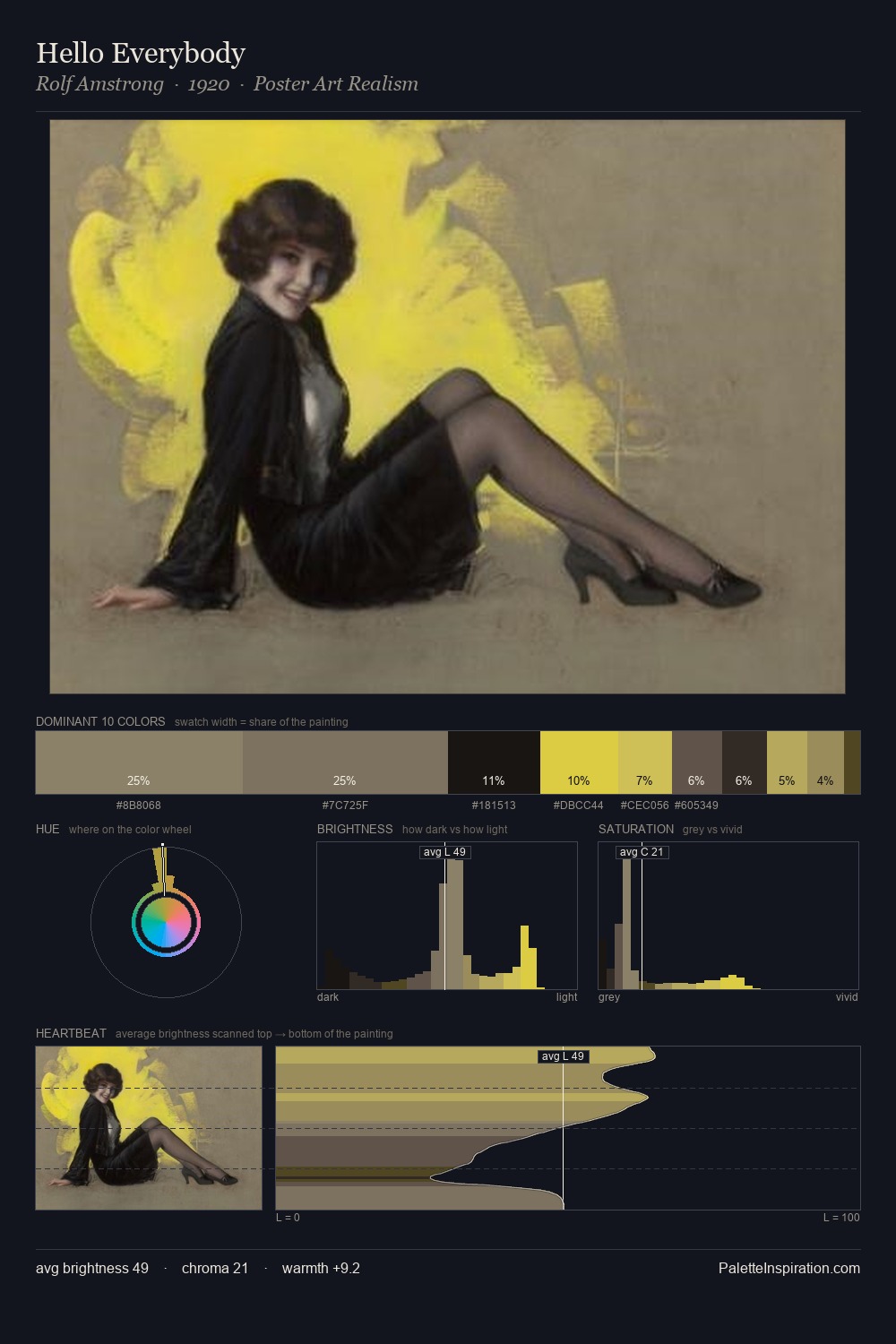Click the HEARTBEAT section heading
The image size is (896, 1344).
point(71,1033)
